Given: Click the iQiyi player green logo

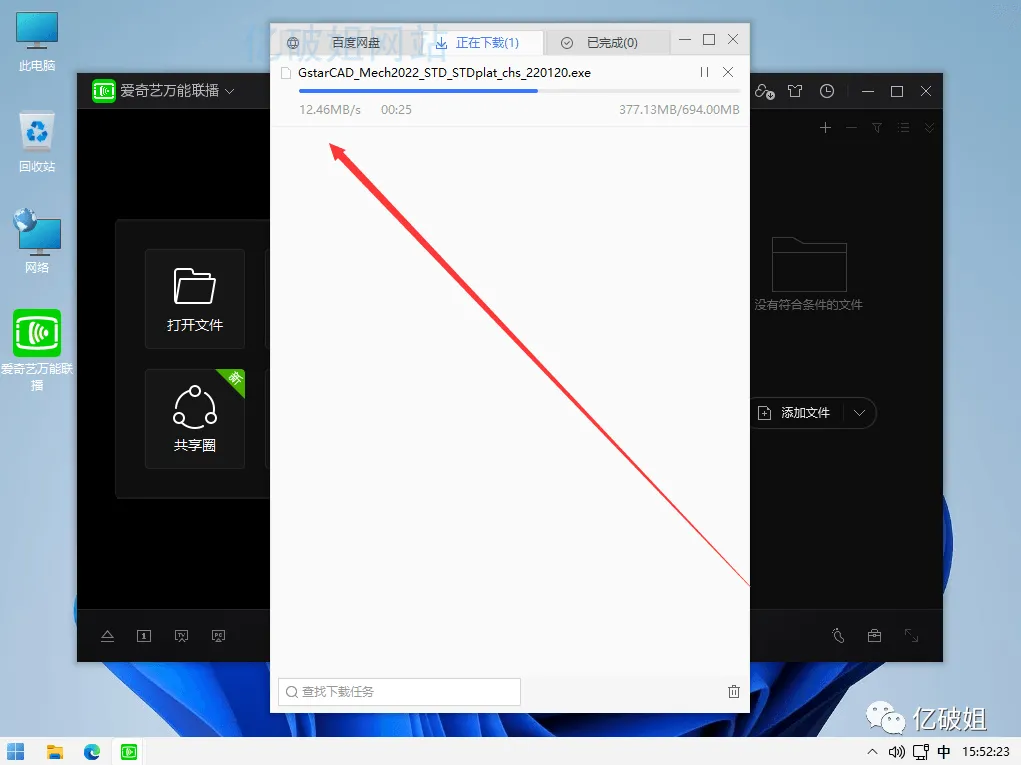Looking at the screenshot, I should click(x=104, y=91).
